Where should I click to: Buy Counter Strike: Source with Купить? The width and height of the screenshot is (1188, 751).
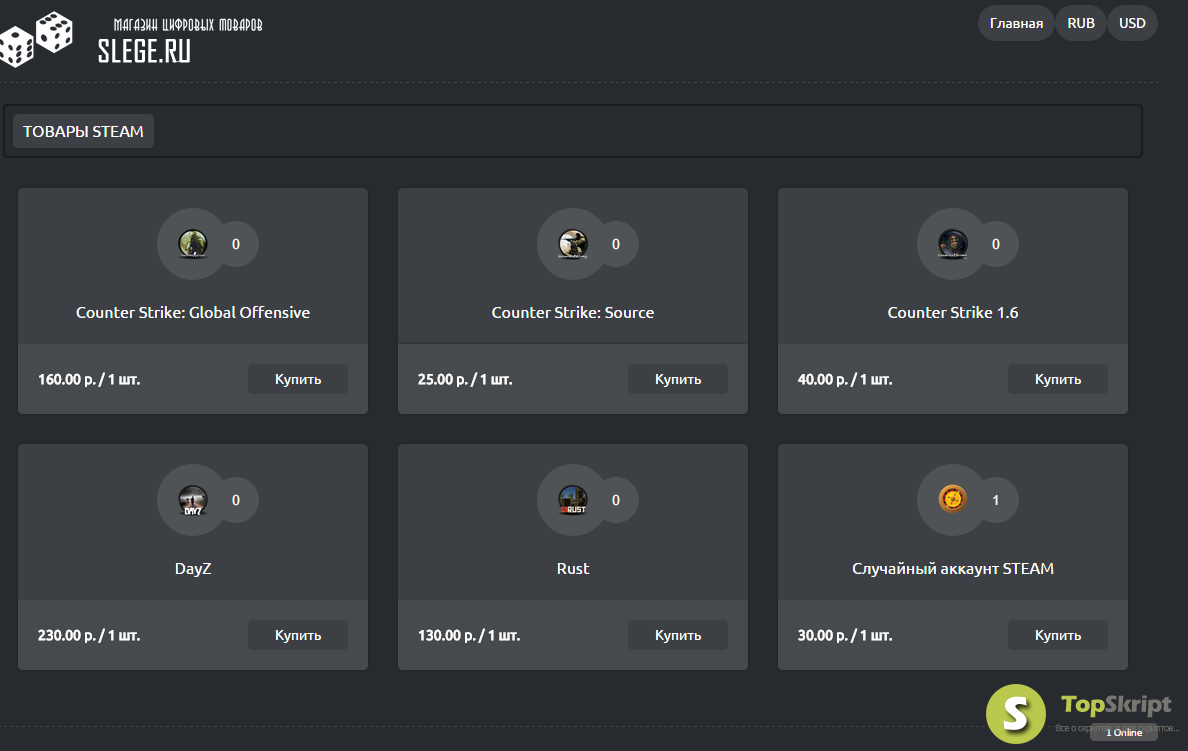click(677, 379)
